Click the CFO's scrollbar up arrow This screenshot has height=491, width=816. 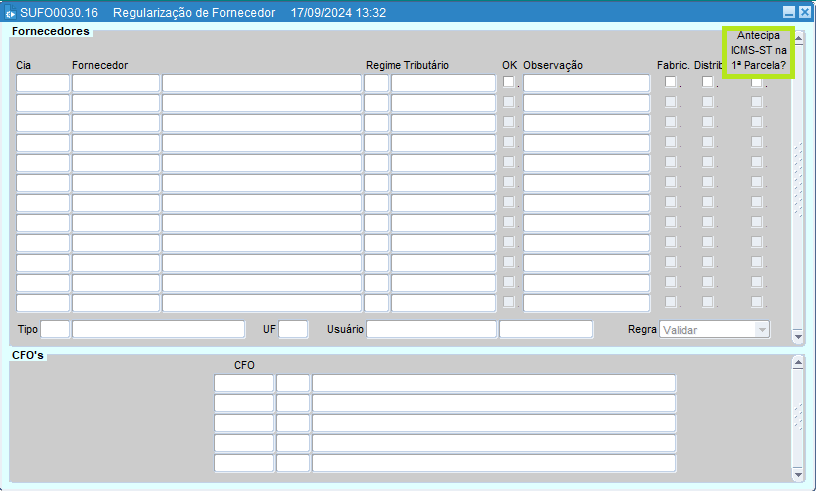click(798, 364)
